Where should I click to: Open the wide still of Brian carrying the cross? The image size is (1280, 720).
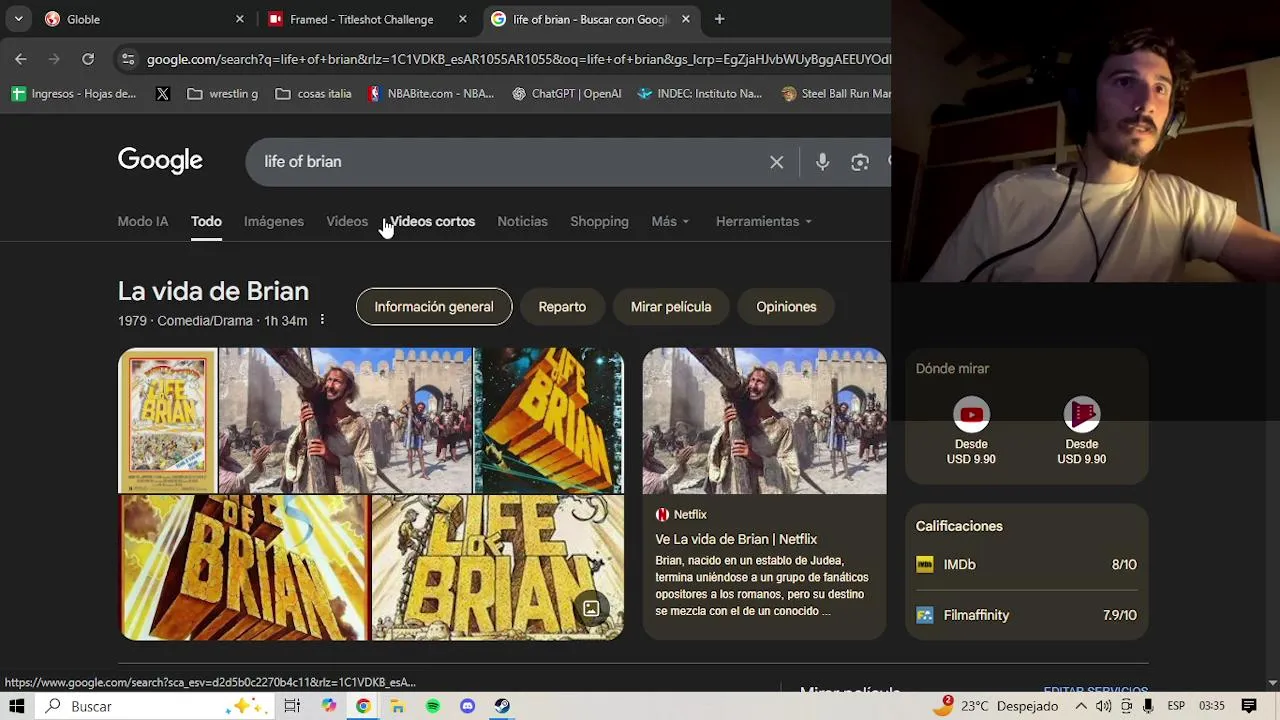[x=345, y=421]
